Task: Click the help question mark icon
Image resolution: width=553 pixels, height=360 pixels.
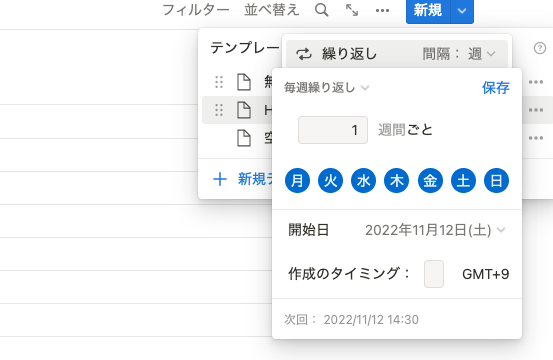Action: click(x=540, y=48)
